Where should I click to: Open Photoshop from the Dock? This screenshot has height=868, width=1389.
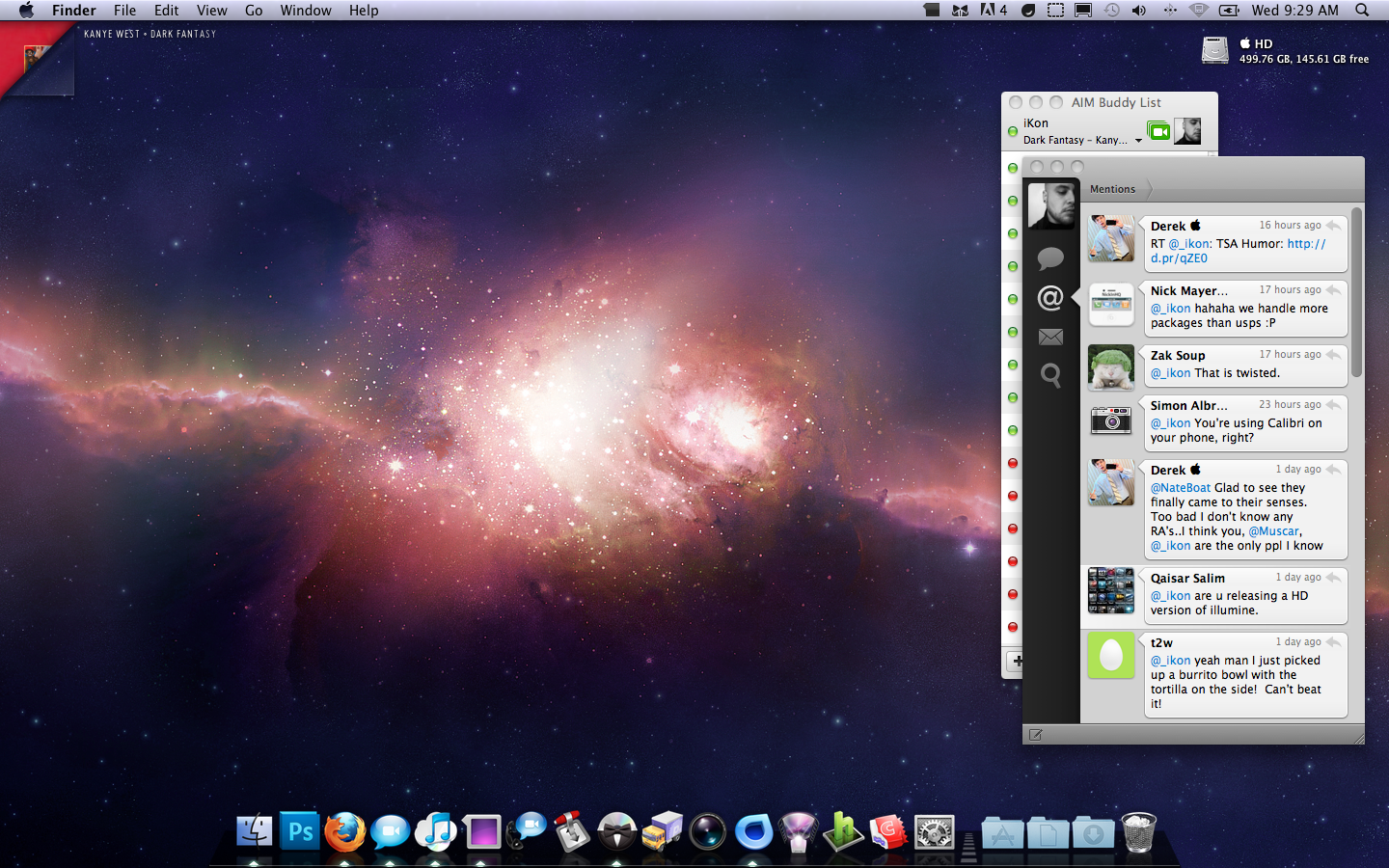pyautogui.click(x=300, y=831)
